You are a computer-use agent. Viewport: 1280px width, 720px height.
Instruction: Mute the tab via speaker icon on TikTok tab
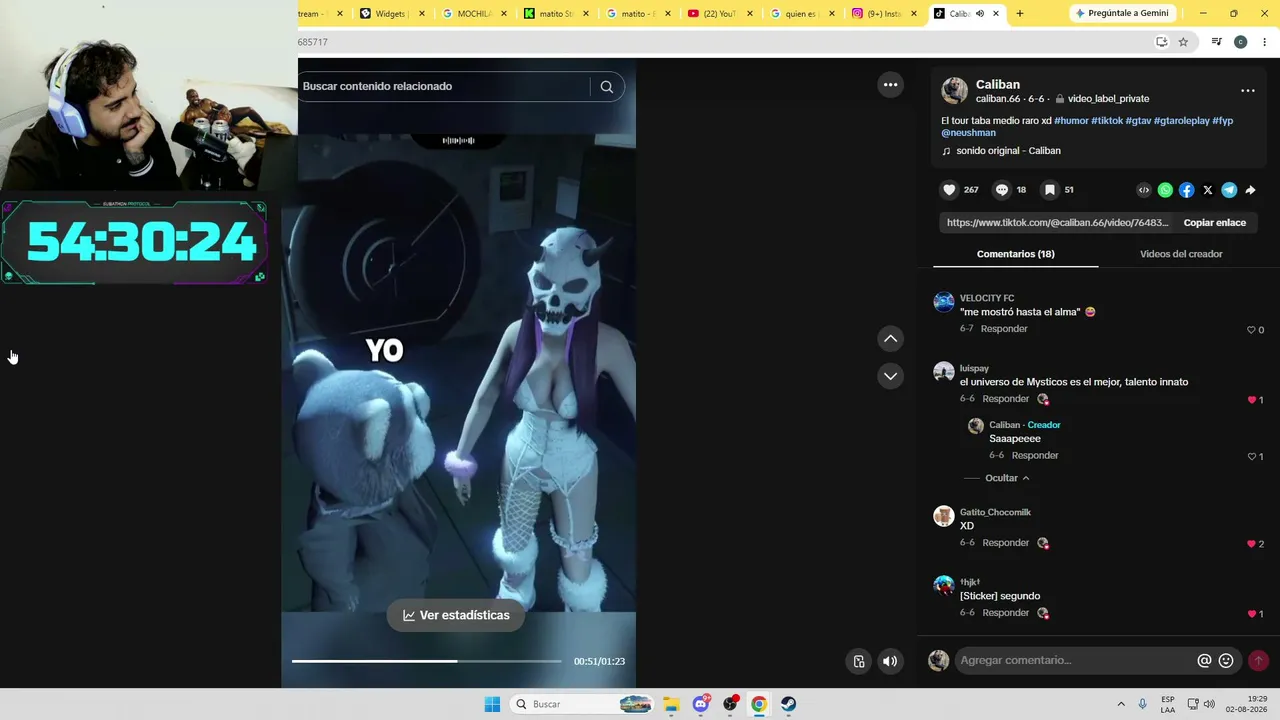click(x=980, y=14)
